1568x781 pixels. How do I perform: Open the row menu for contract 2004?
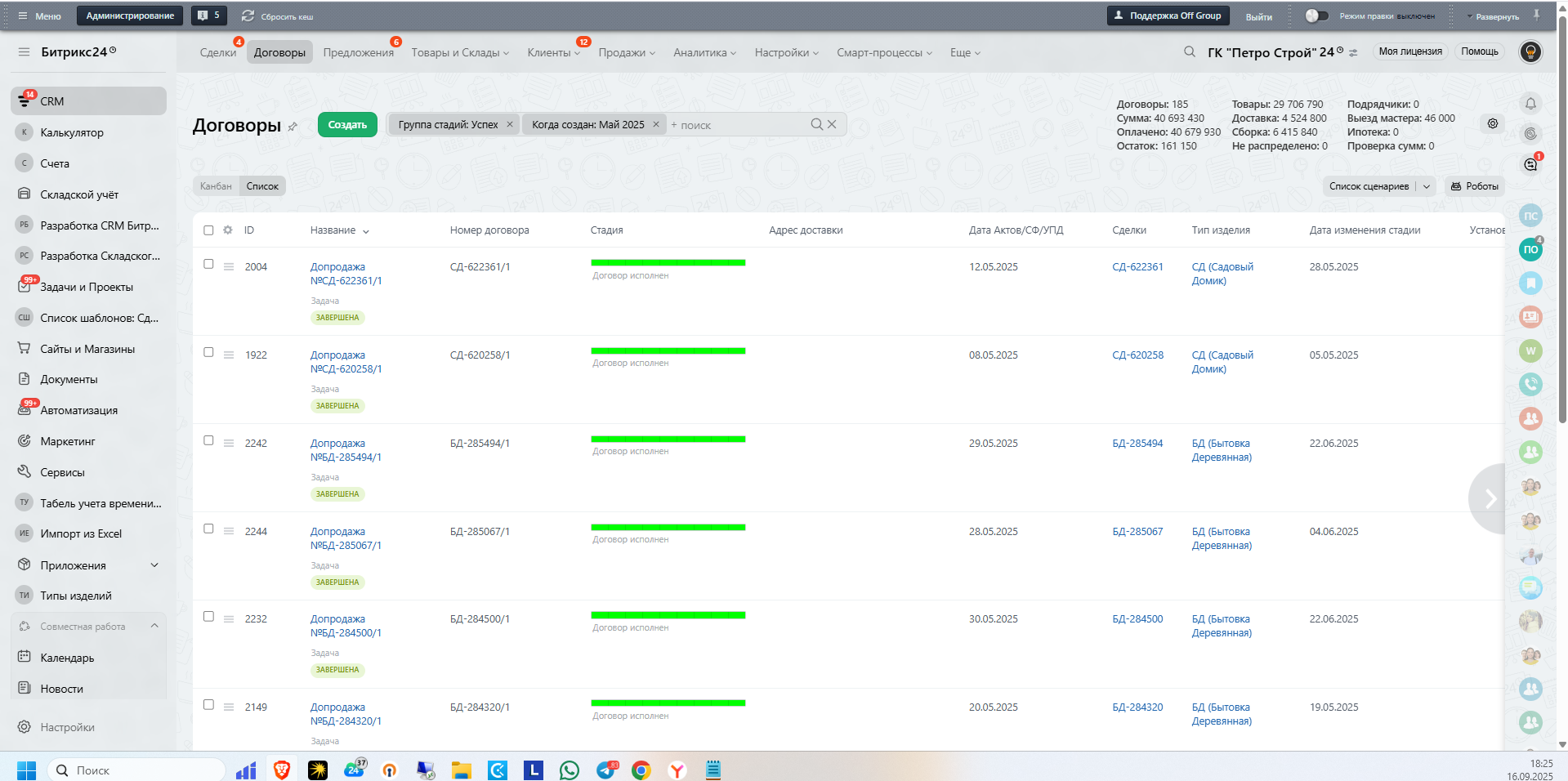(229, 267)
